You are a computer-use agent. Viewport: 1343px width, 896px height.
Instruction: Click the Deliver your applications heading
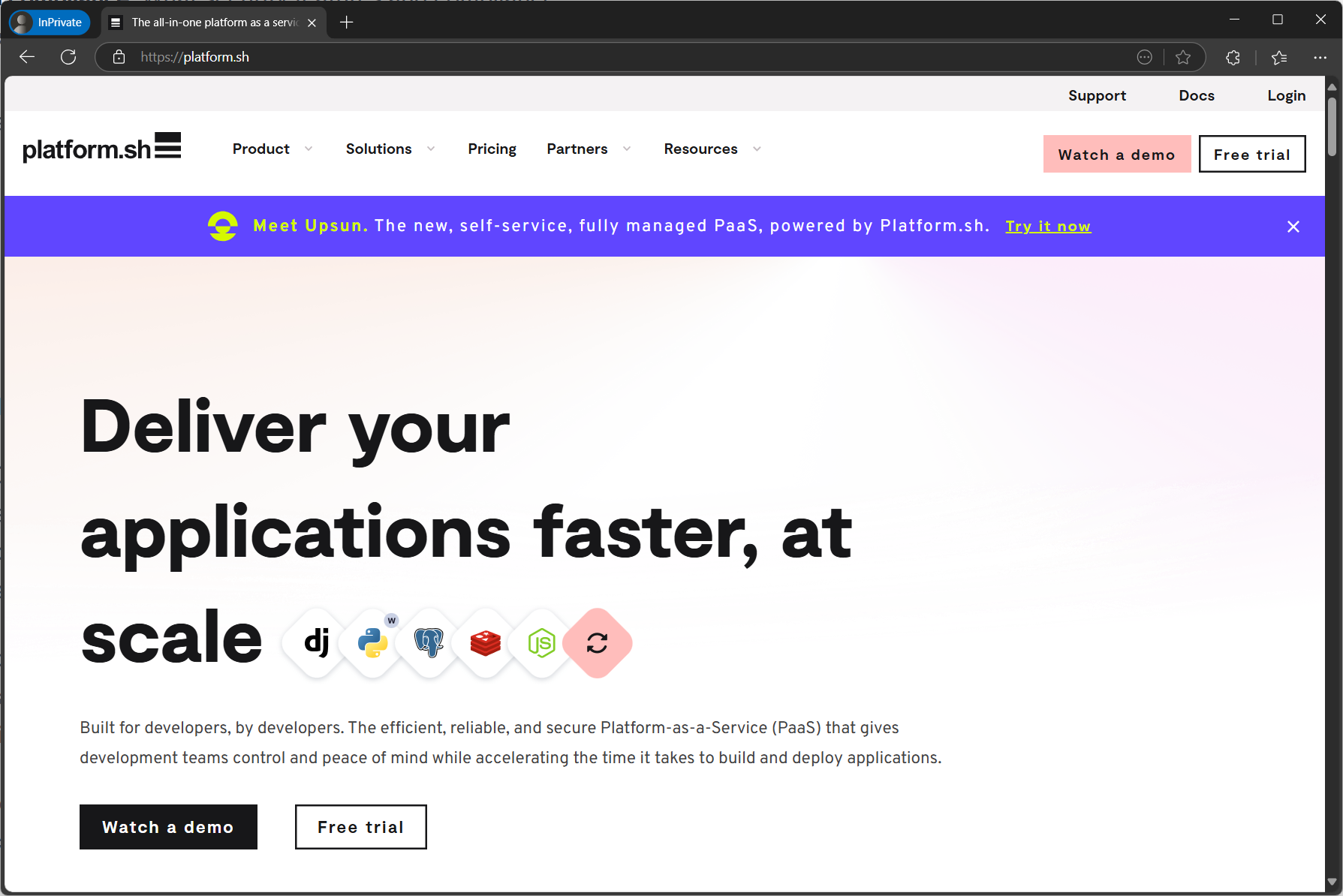click(x=467, y=532)
